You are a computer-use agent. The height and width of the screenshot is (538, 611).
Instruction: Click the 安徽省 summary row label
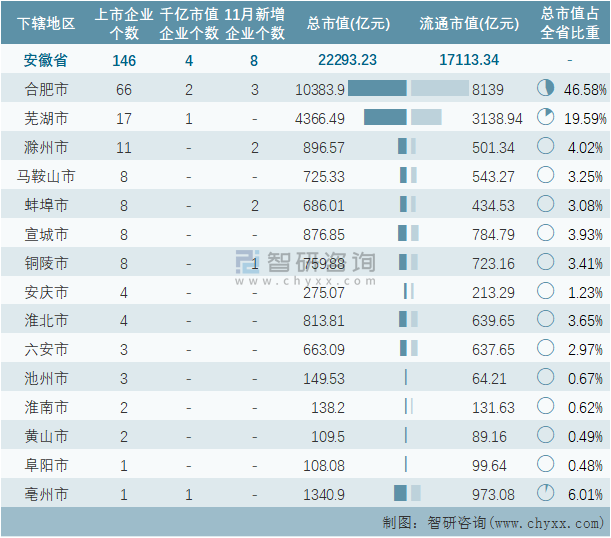46,60
